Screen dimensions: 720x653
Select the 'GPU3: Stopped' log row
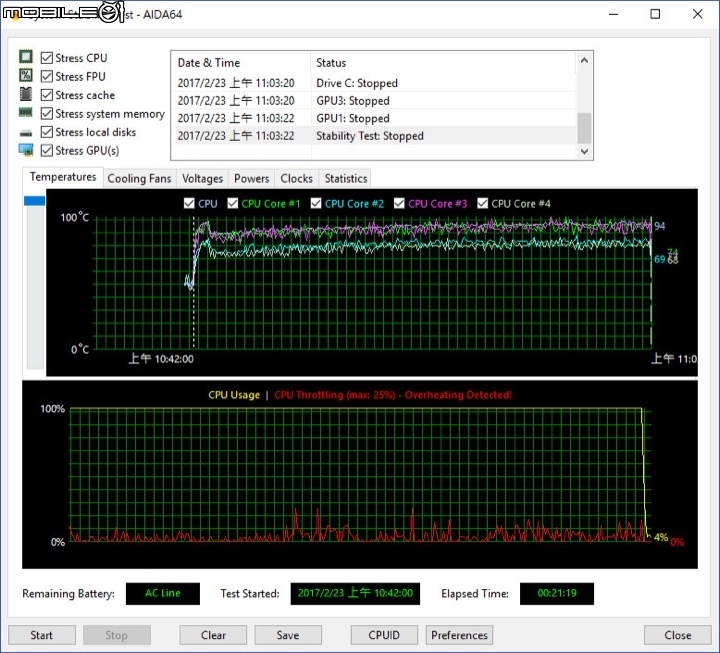coord(374,101)
